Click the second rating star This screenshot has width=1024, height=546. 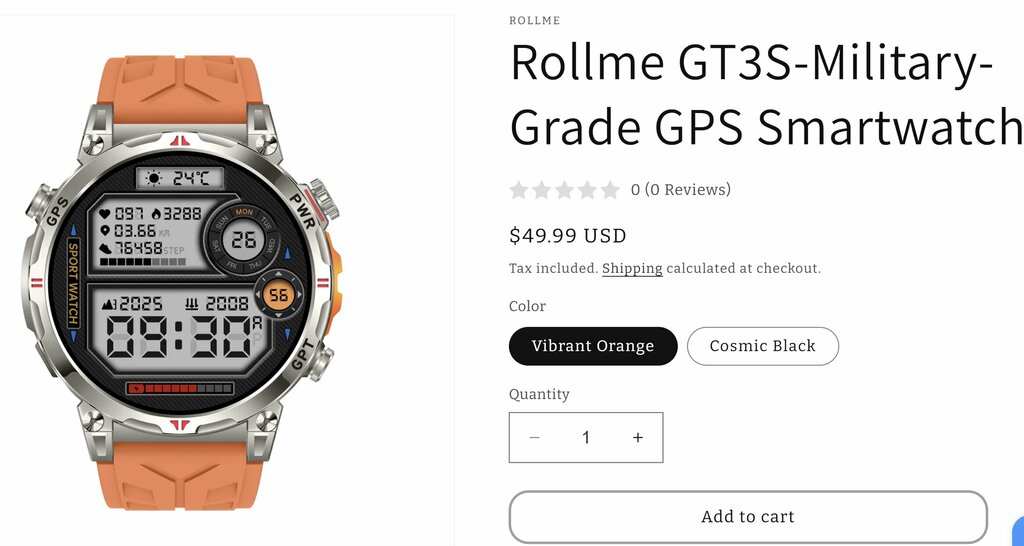(x=542, y=190)
